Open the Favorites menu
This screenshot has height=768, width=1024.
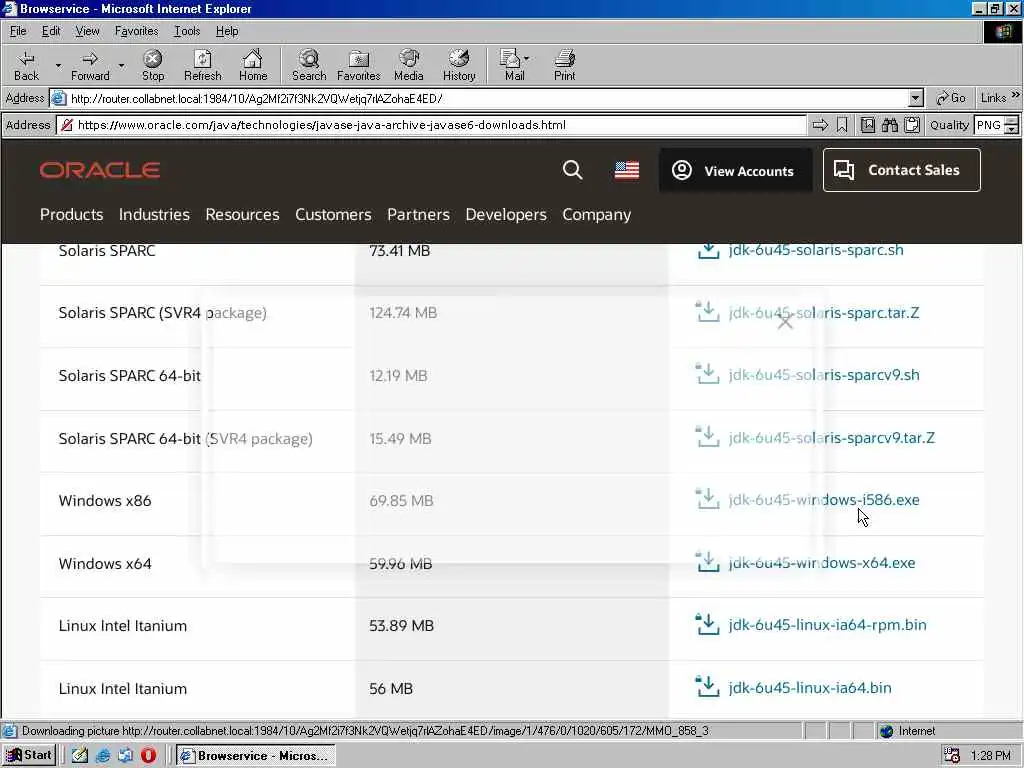[136, 31]
